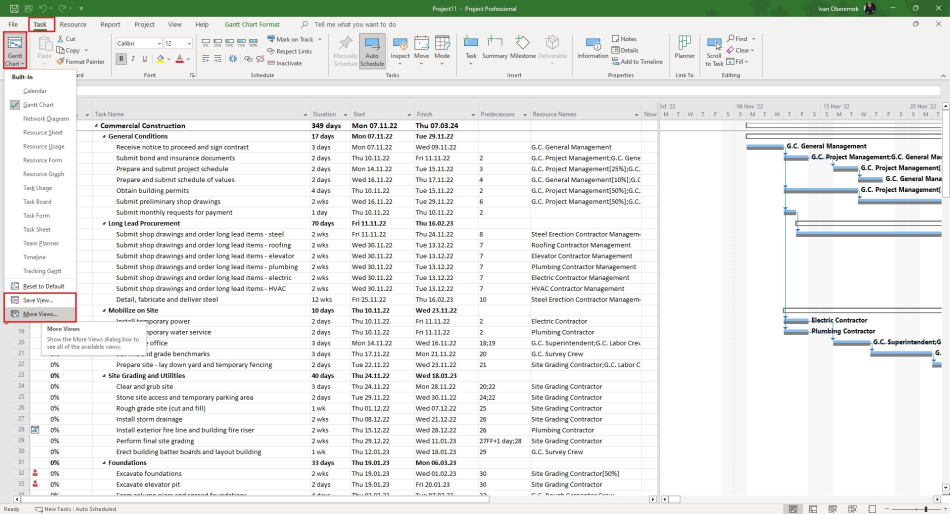Click the red font color swatch
The width and height of the screenshot is (950, 514).
pos(179,59)
